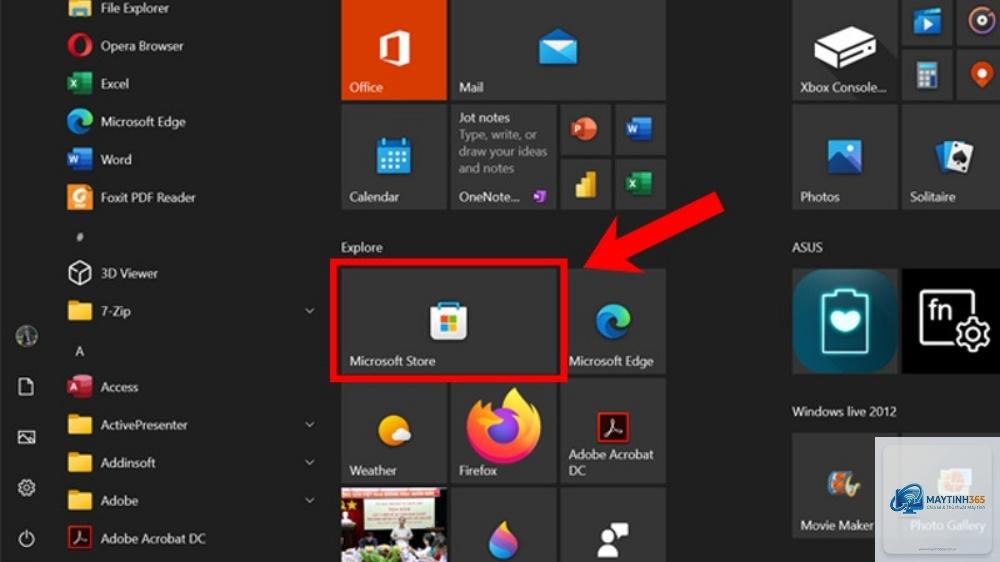The width and height of the screenshot is (1000, 562).
Task: Open the Paint 3D droplet tile
Action: point(503,525)
